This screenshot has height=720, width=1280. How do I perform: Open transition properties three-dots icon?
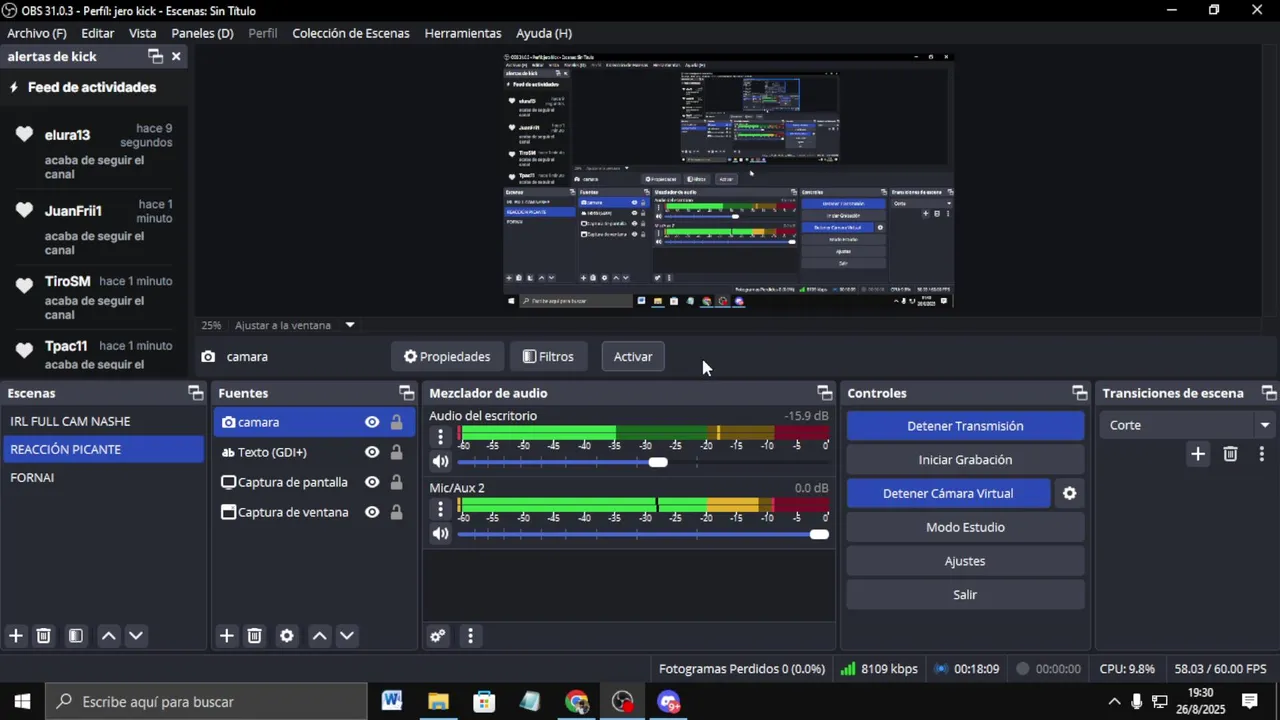click(x=1261, y=454)
